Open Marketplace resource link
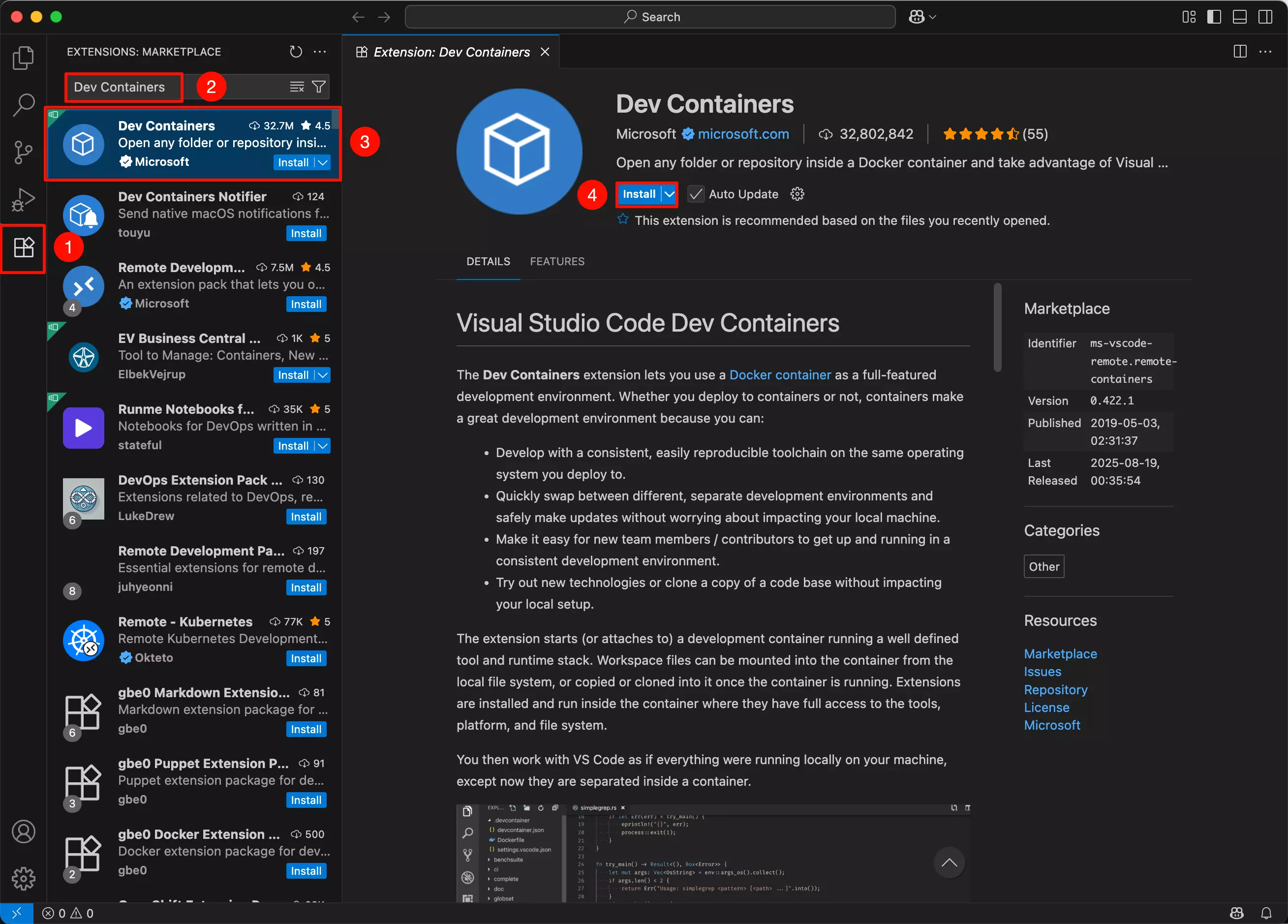Screen dimensions: 1288x924 pos(1060,654)
